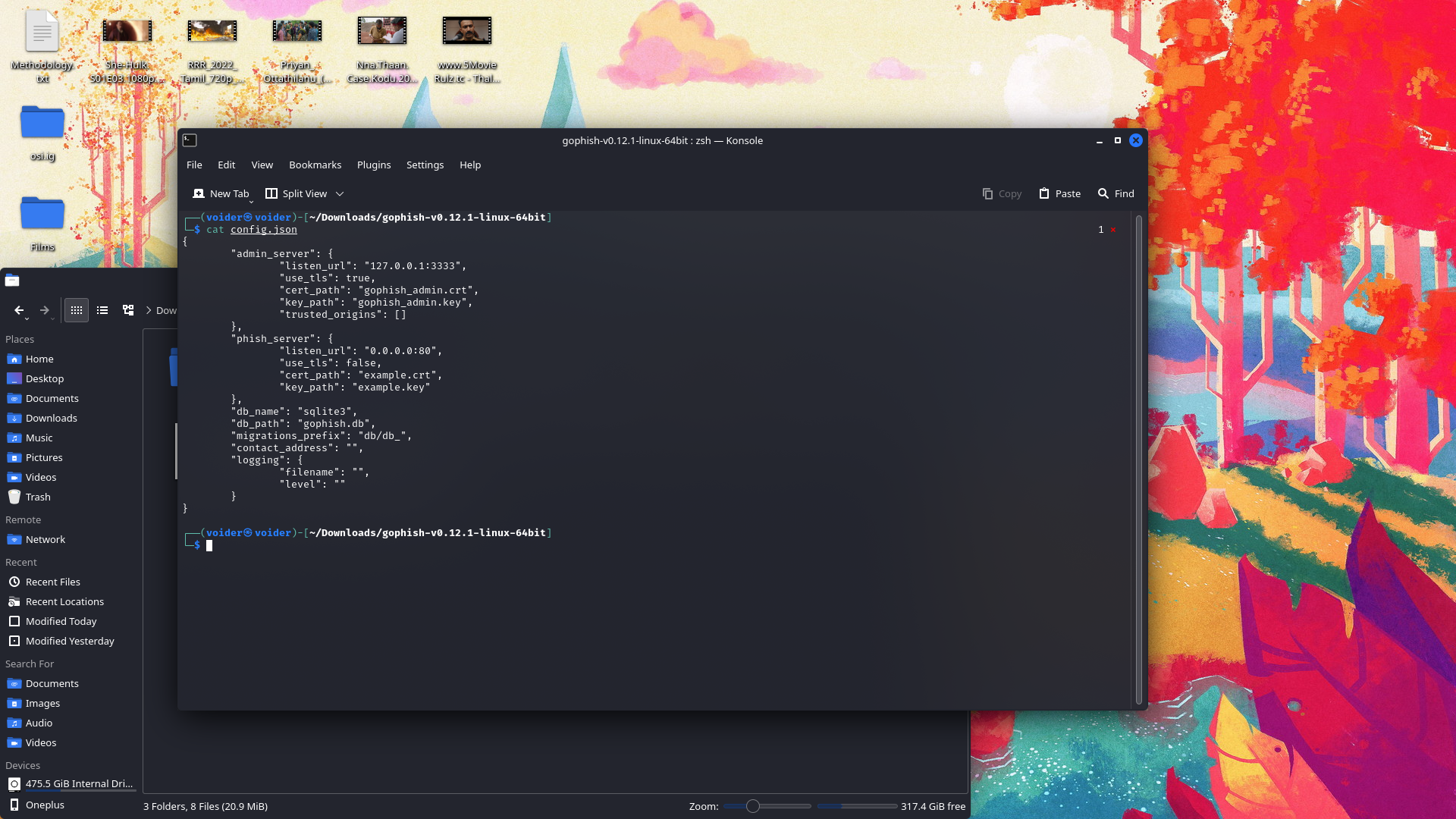1456x819 pixels.
Task: Open the Settings menu in Konsole
Action: (425, 165)
